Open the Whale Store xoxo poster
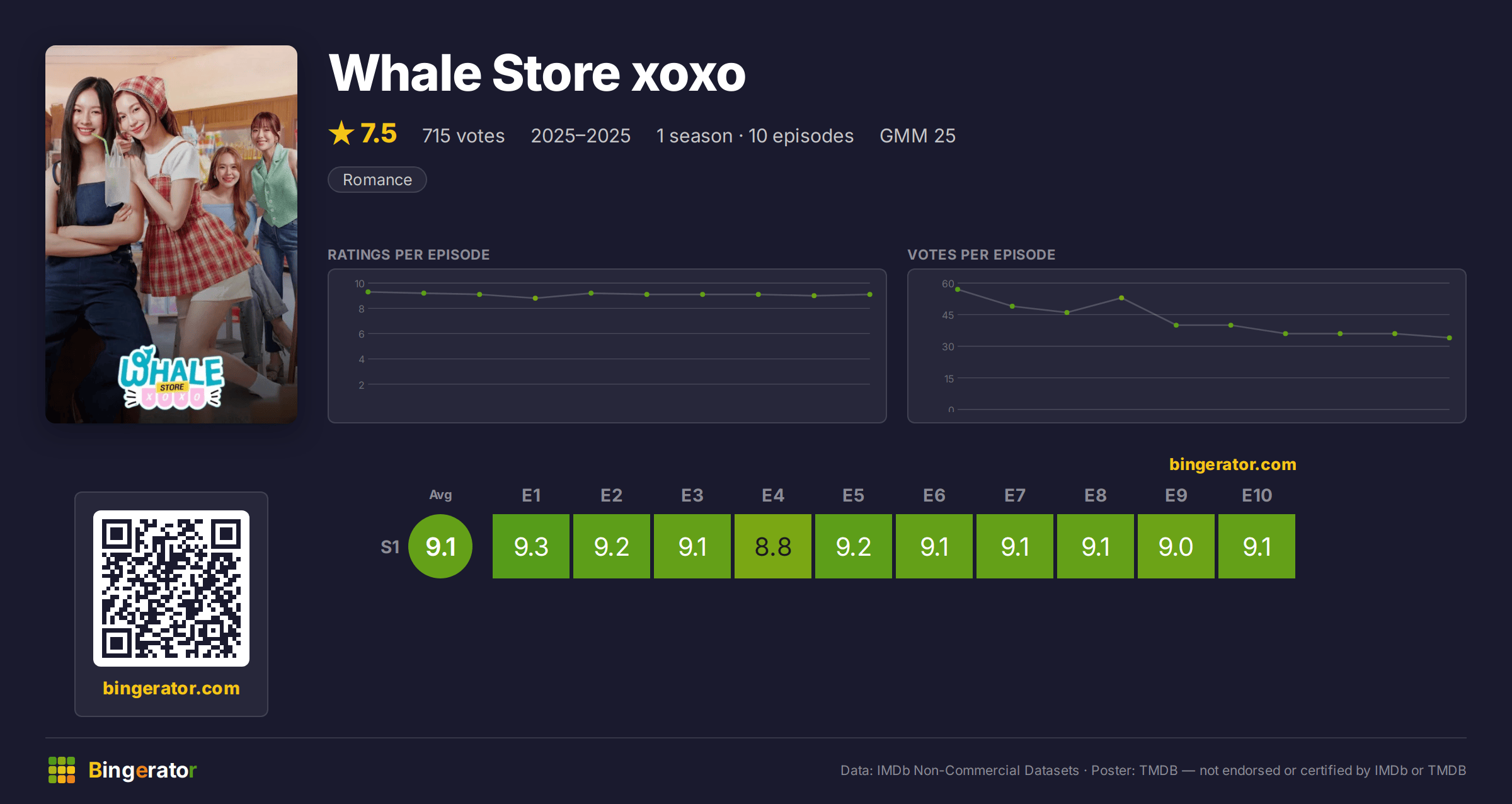The height and width of the screenshot is (804, 1512). pyautogui.click(x=171, y=234)
